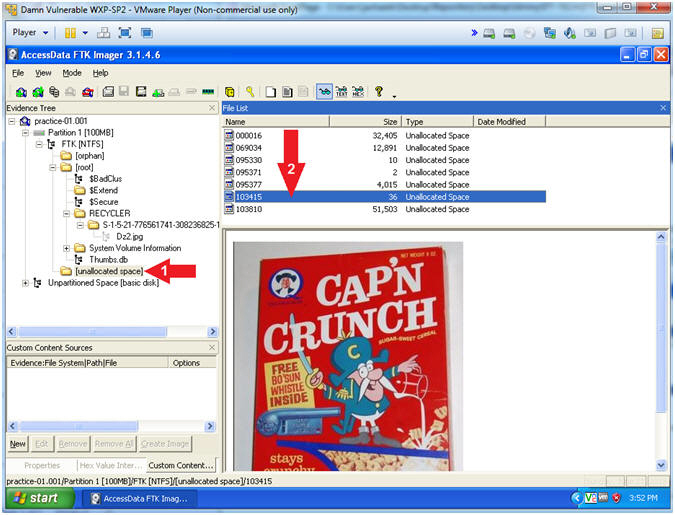675x515 pixels.
Task: Open the File menu
Action: pos(18,73)
